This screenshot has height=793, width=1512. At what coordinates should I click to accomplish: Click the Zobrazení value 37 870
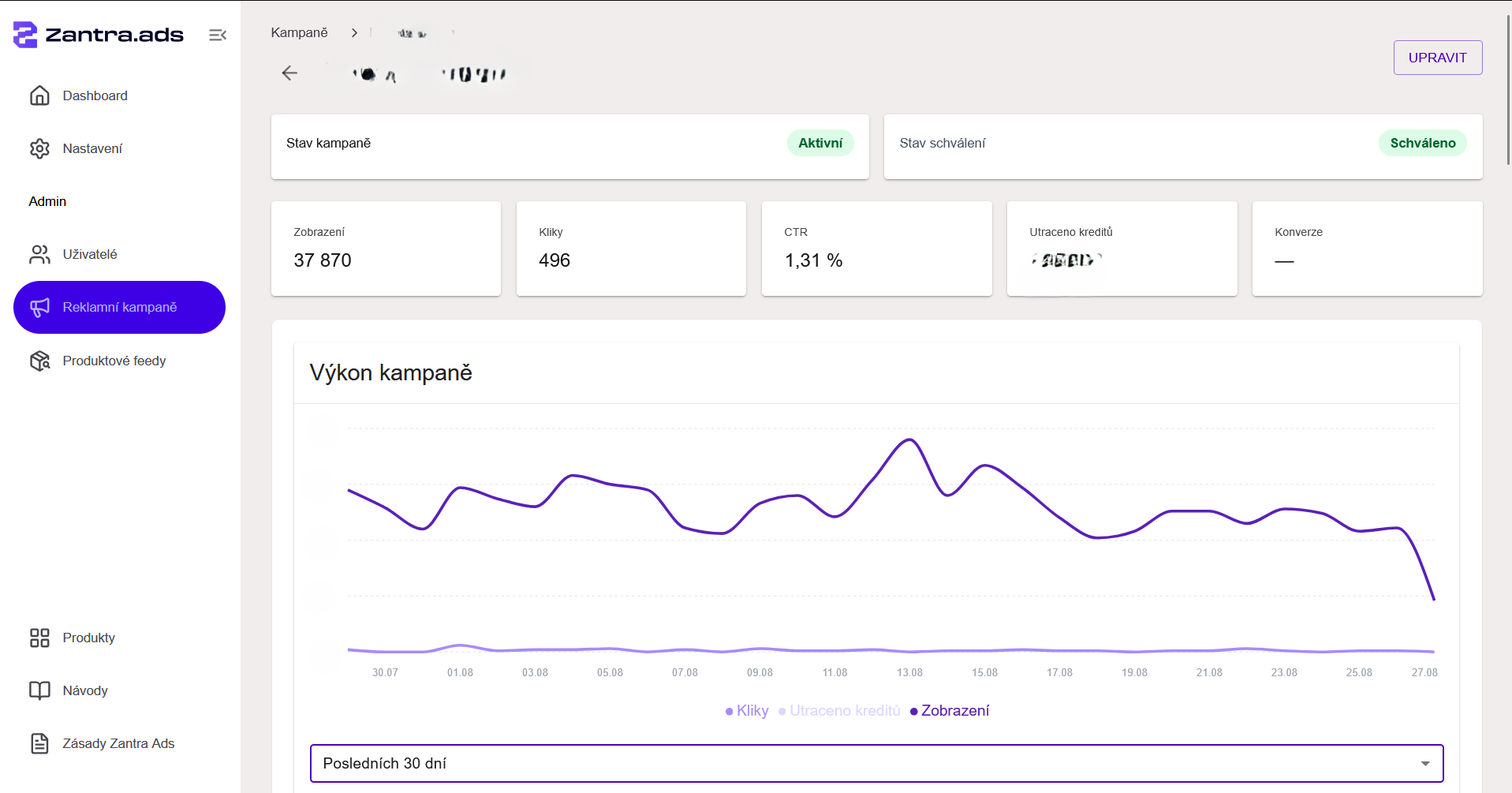[323, 260]
